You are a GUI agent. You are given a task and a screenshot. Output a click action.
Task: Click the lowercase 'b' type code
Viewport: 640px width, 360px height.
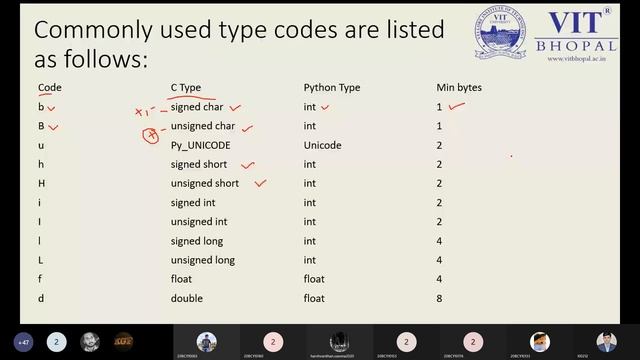tap(41, 107)
